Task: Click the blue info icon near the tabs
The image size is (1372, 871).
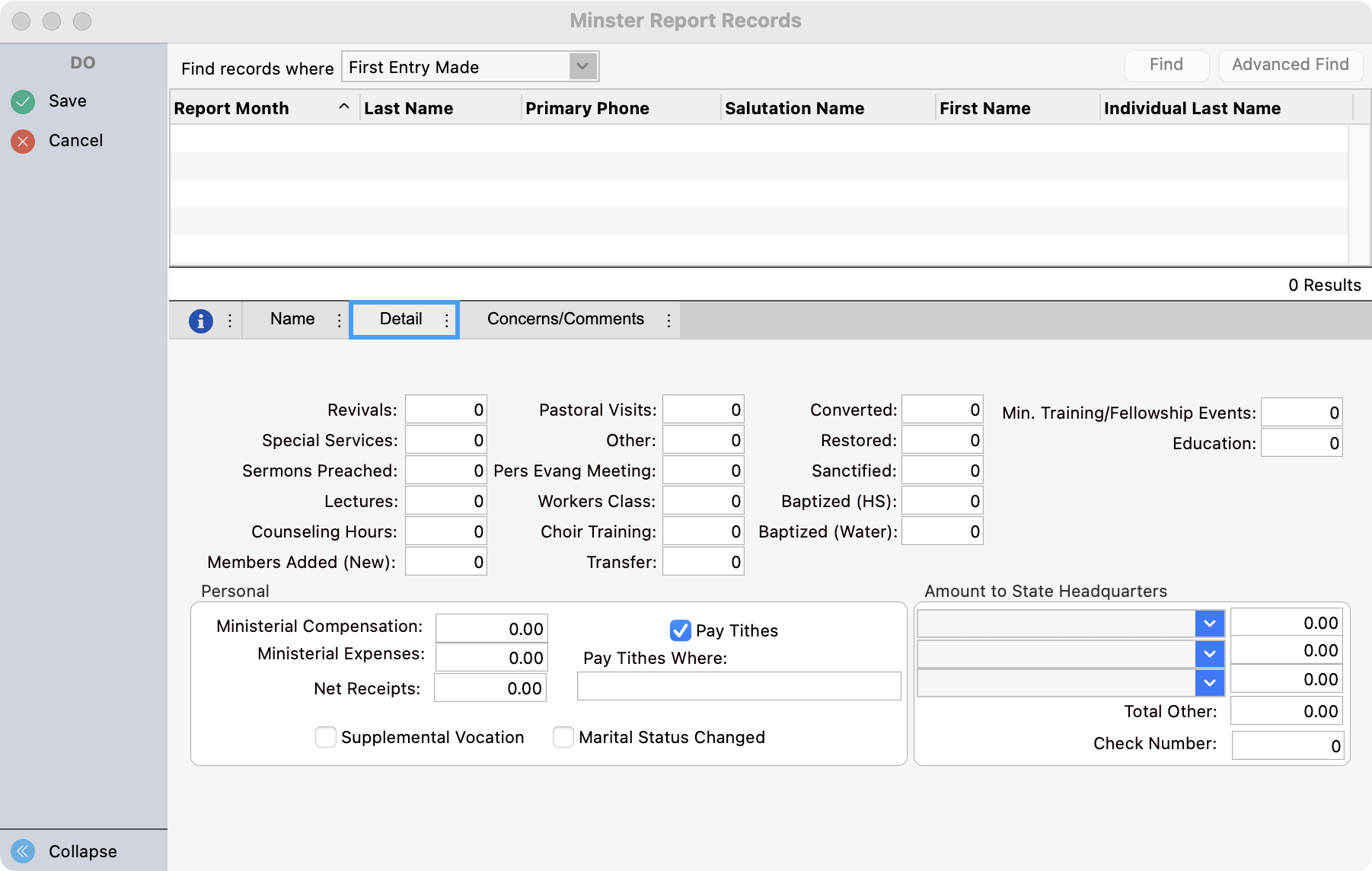Action: click(x=200, y=321)
